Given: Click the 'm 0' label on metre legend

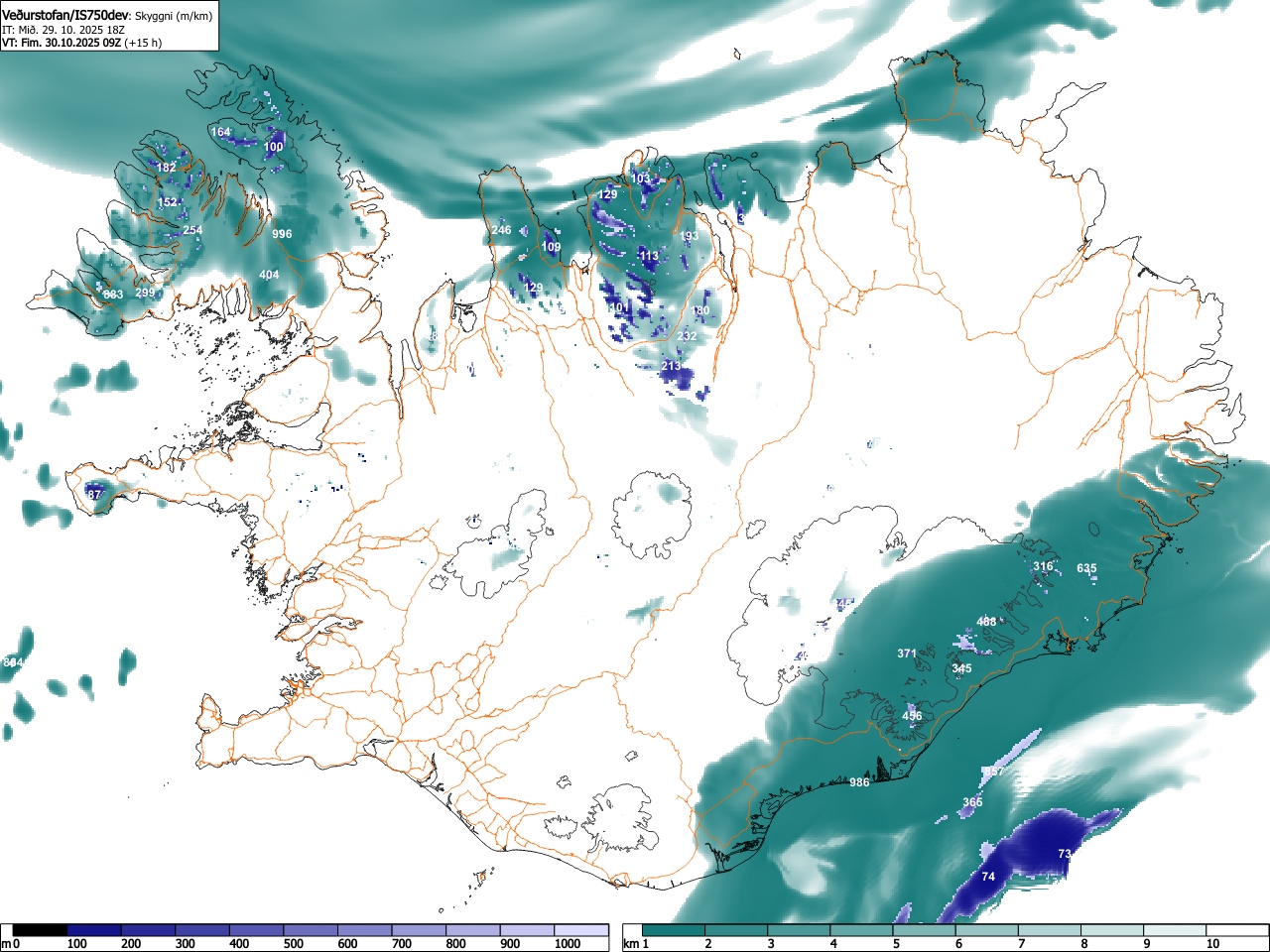Looking at the screenshot, I should (x=11, y=944).
